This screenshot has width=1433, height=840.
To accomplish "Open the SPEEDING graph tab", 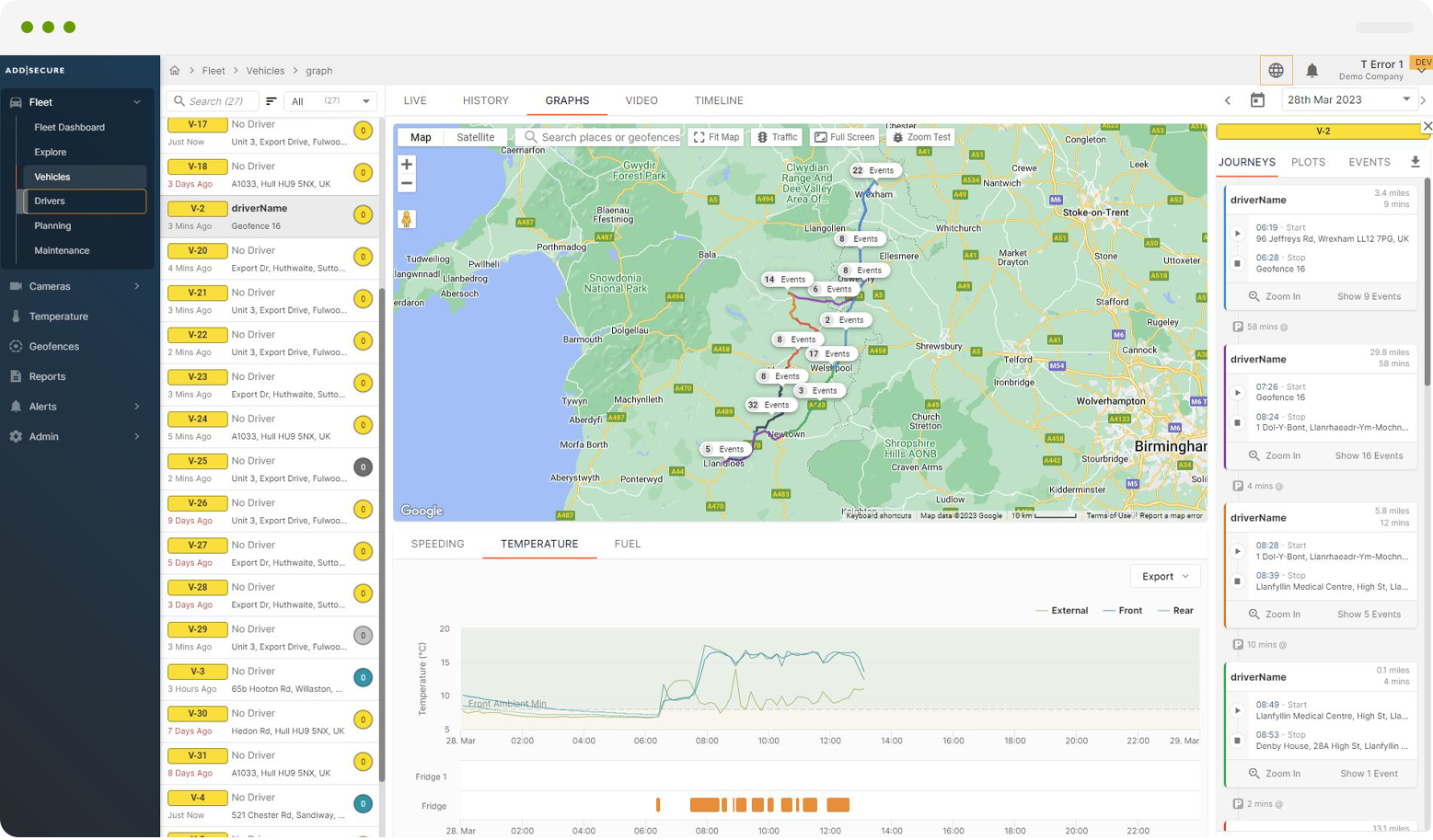I will pyautogui.click(x=437, y=544).
